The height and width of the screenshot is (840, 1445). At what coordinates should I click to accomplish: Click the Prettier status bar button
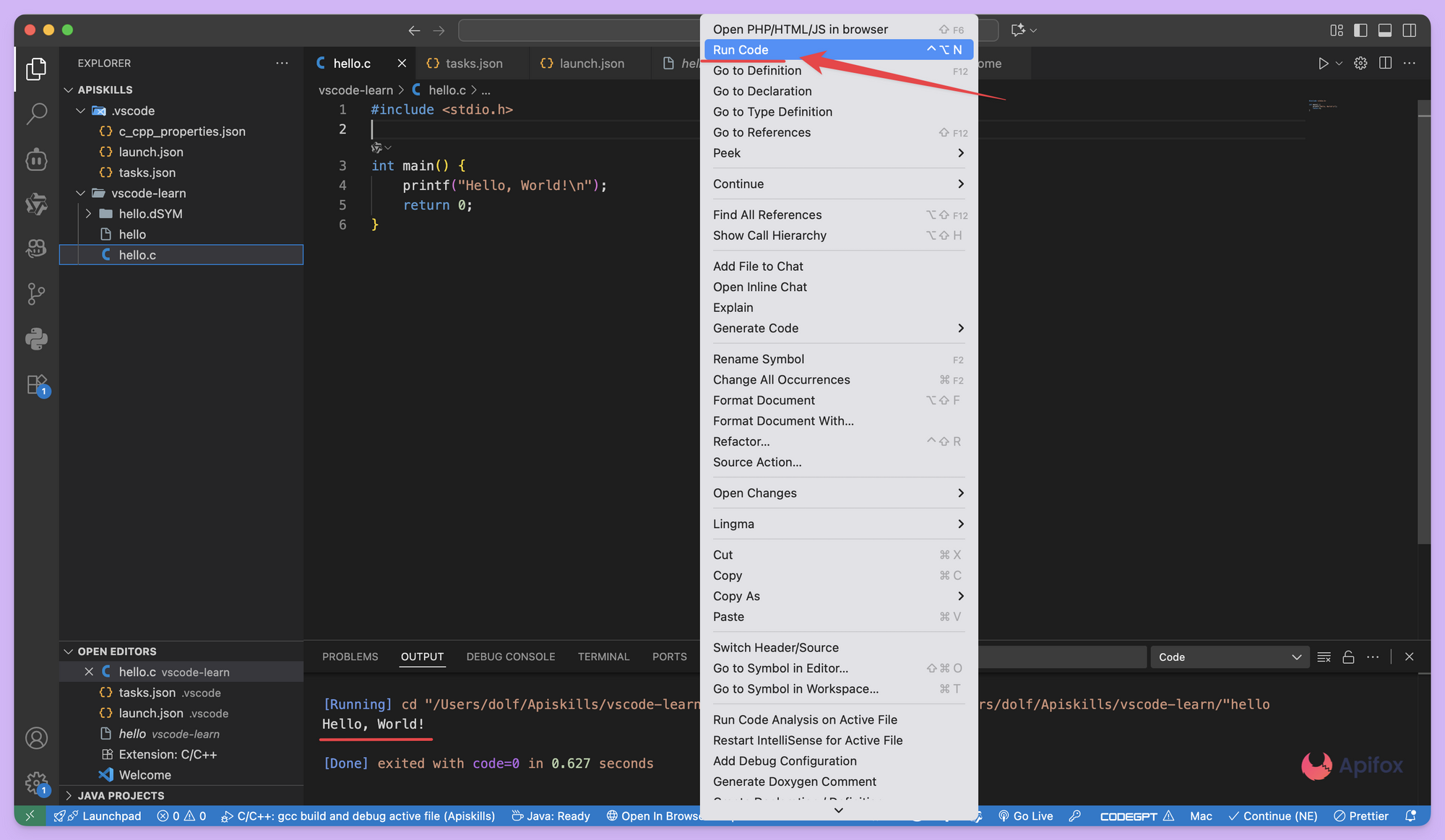(x=1361, y=816)
